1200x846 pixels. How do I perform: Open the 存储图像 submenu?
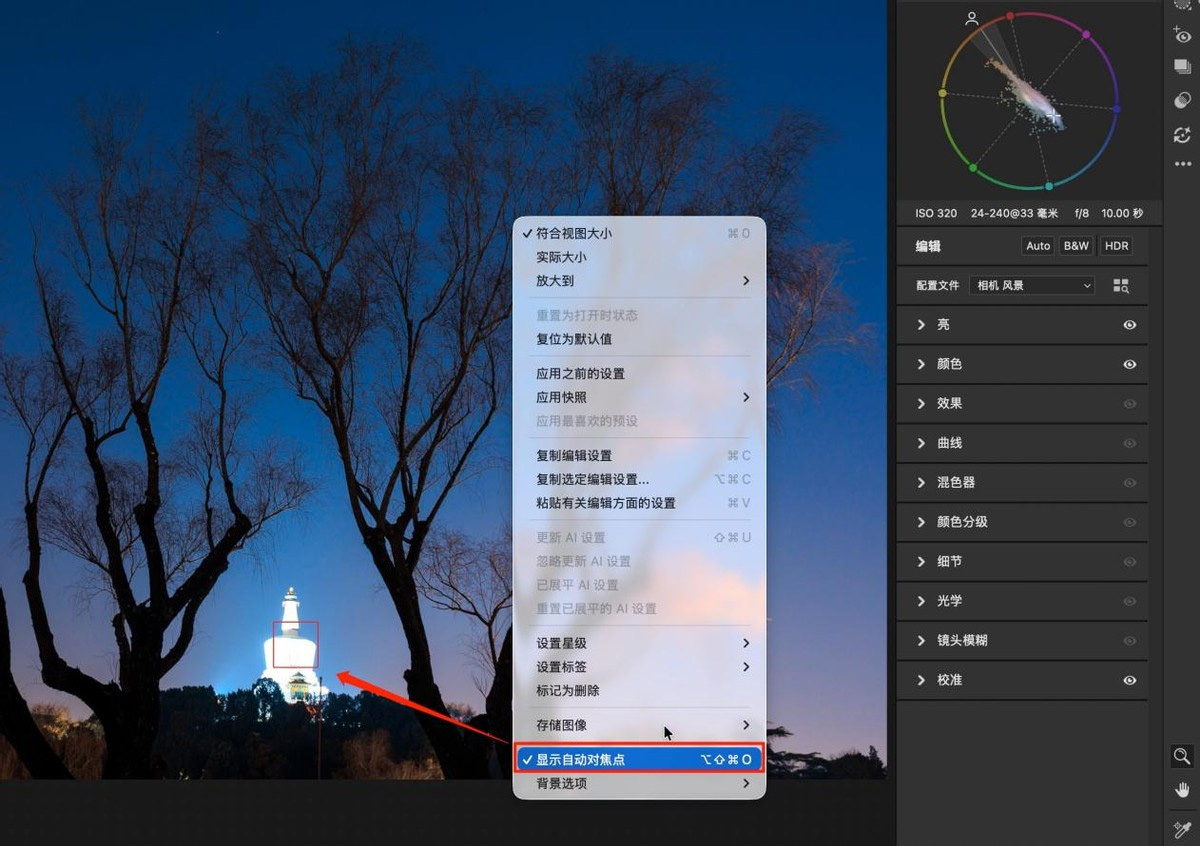pos(639,725)
